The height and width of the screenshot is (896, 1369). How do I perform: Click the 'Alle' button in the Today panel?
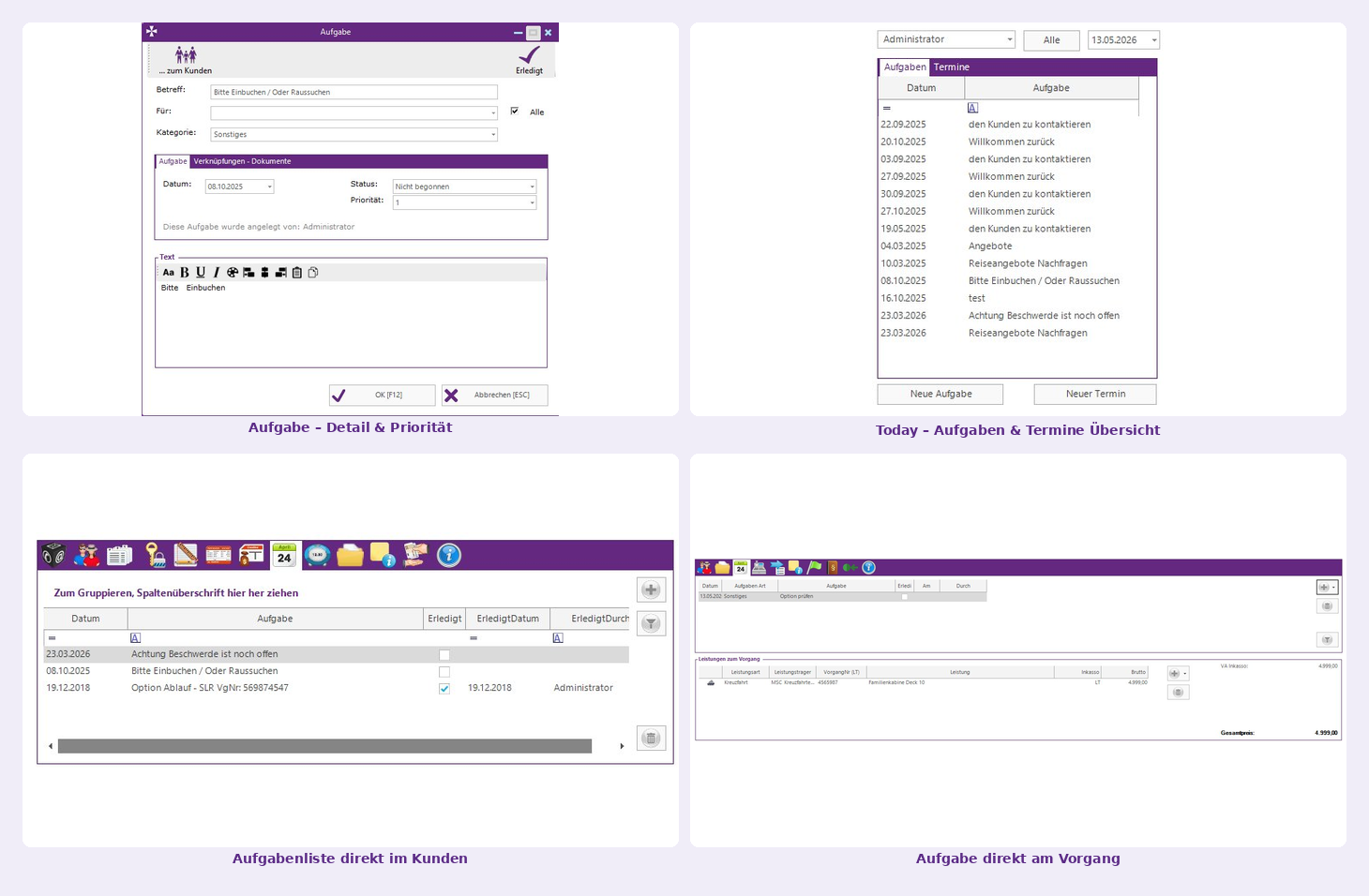tap(1051, 39)
